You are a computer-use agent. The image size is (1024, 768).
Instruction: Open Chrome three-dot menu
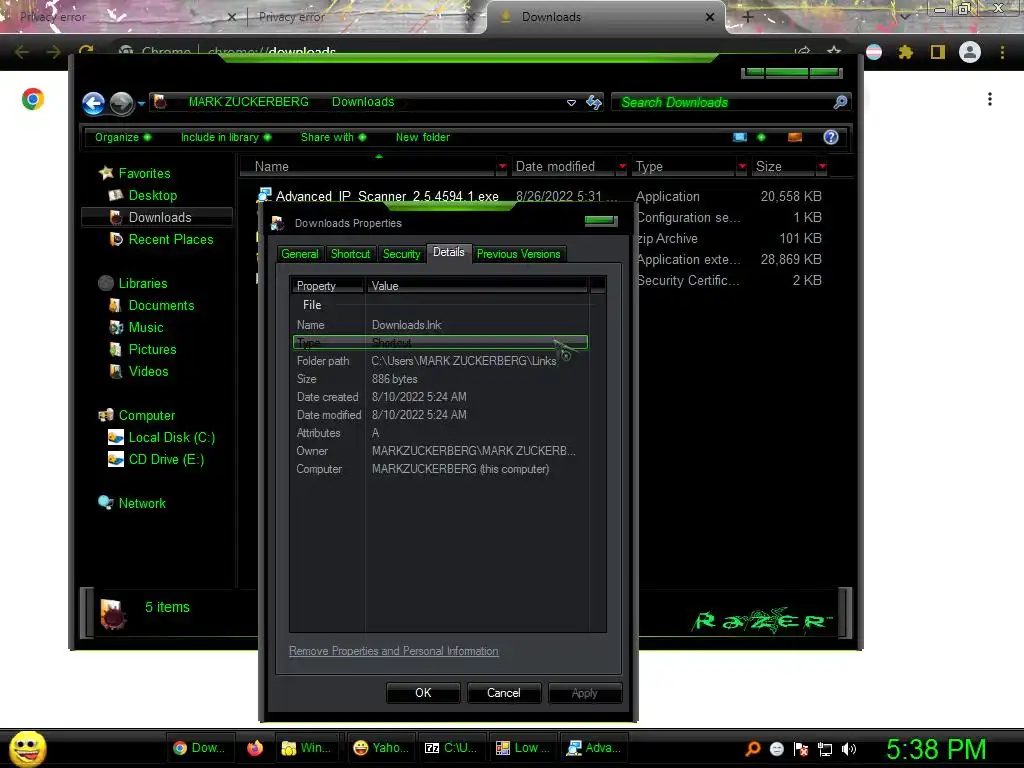click(x=1002, y=52)
